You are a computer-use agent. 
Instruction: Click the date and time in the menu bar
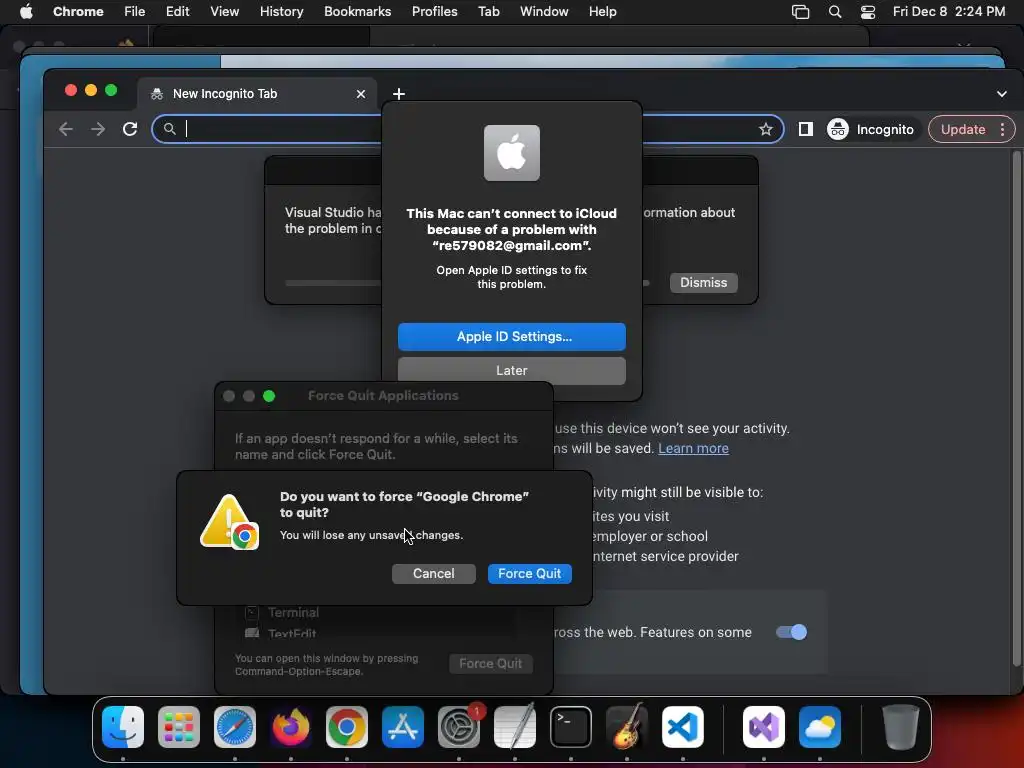click(x=949, y=12)
